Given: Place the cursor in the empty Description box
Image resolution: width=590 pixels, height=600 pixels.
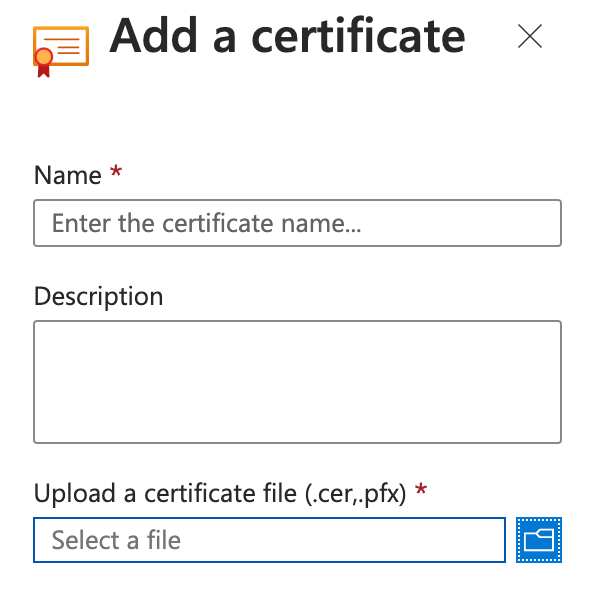Looking at the screenshot, I should 297,382.
